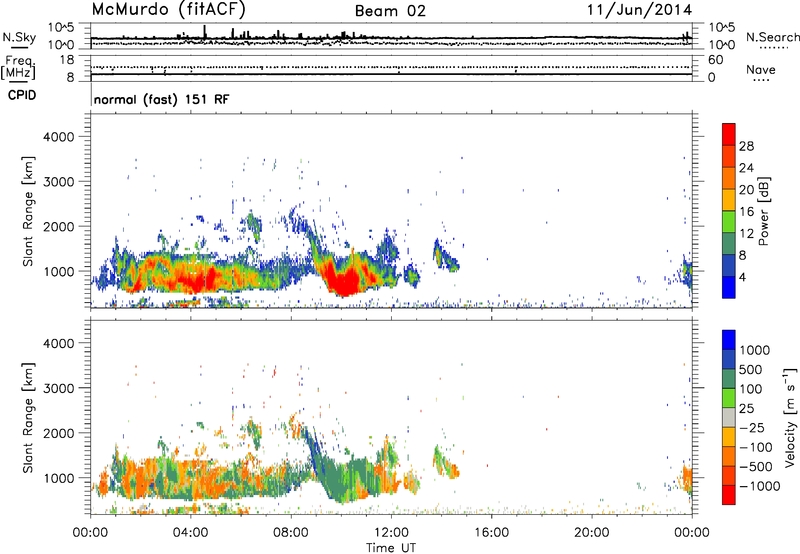
Task: Click the '2000' tick on velocity panel
Action: (58, 433)
